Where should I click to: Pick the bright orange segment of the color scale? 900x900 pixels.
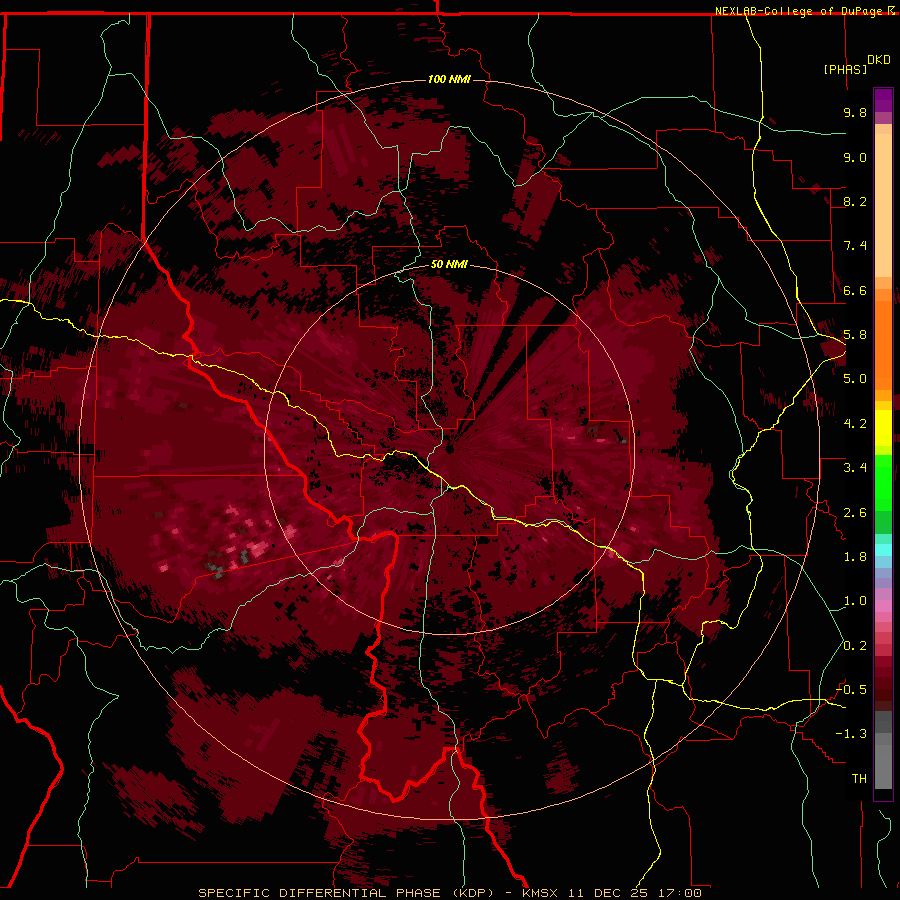tap(883, 344)
